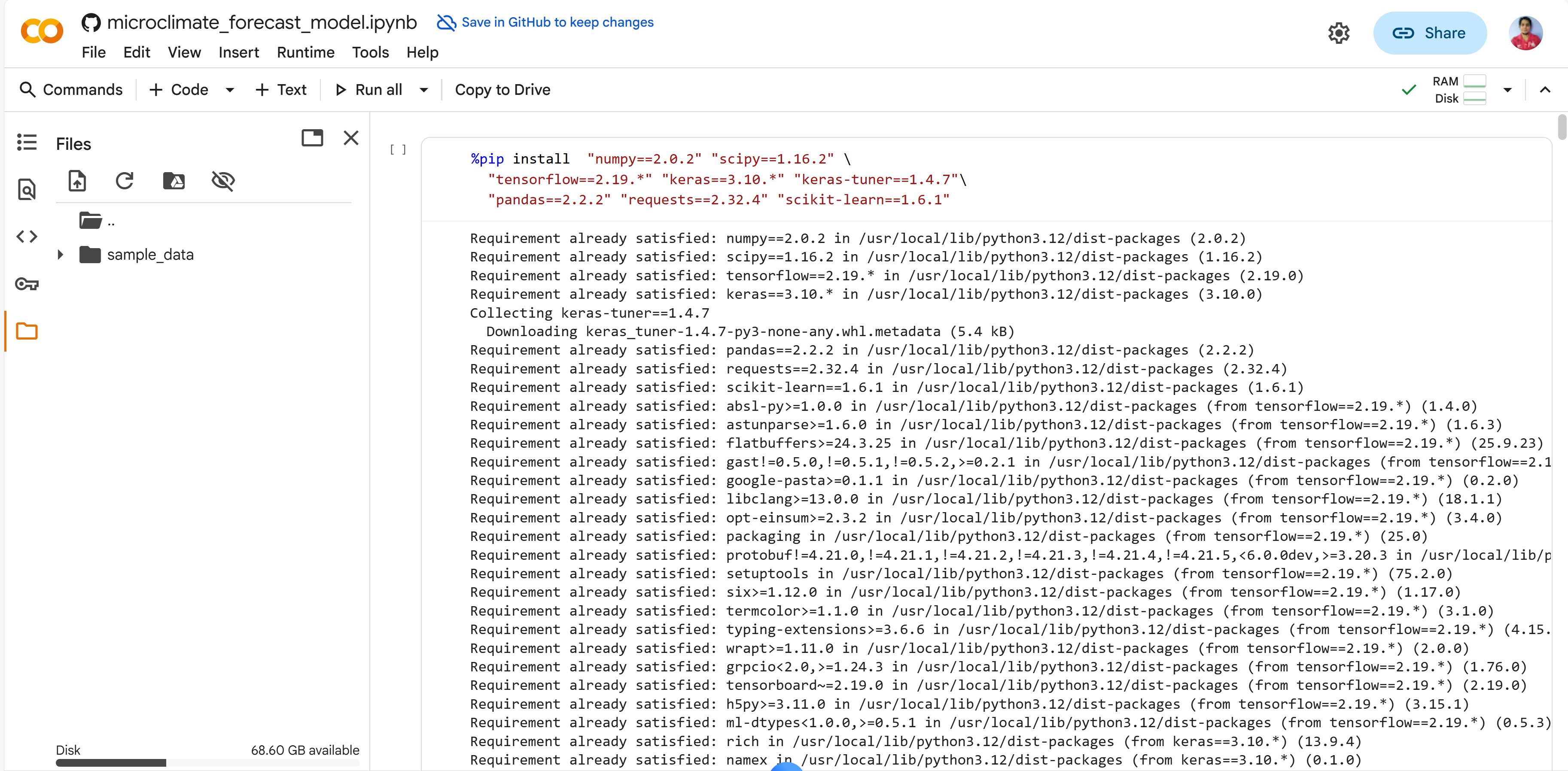
Task: Toggle show hidden files eye icon
Action: coord(223,181)
